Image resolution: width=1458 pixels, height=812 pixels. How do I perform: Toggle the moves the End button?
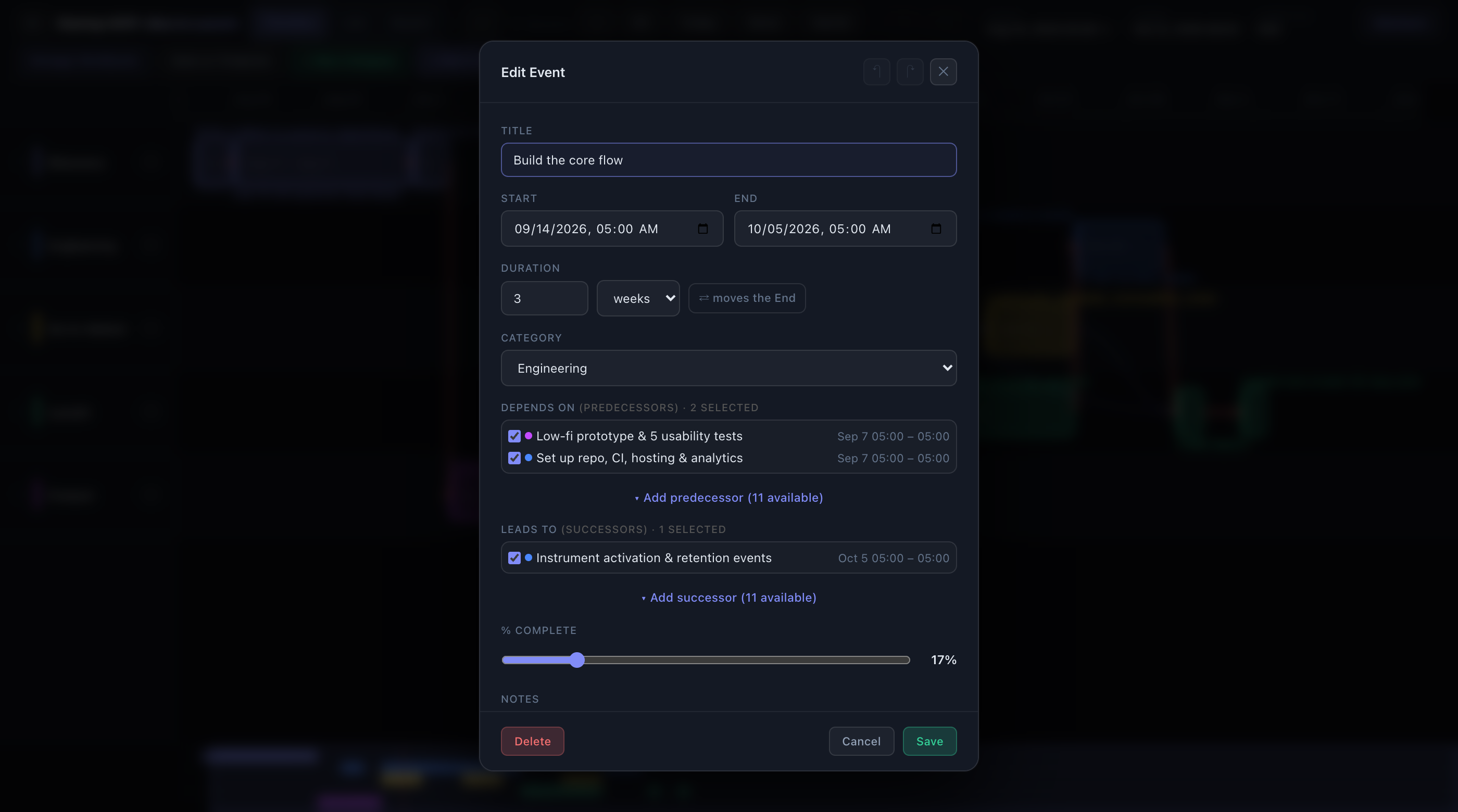coord(747,298)
